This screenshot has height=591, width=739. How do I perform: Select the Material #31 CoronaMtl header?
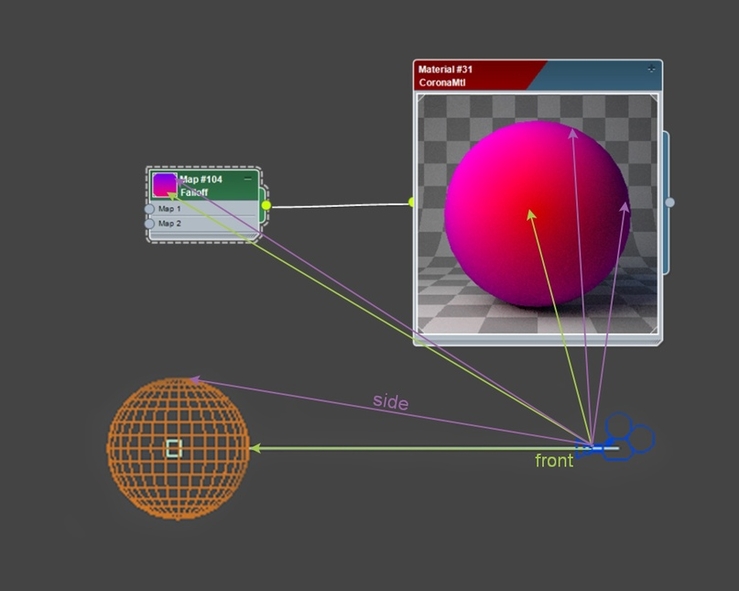click(x=538, y=75)
